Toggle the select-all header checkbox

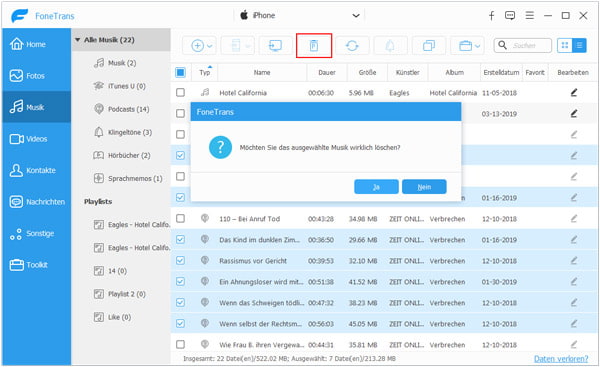pyautogui.click(x=180, y=72)
